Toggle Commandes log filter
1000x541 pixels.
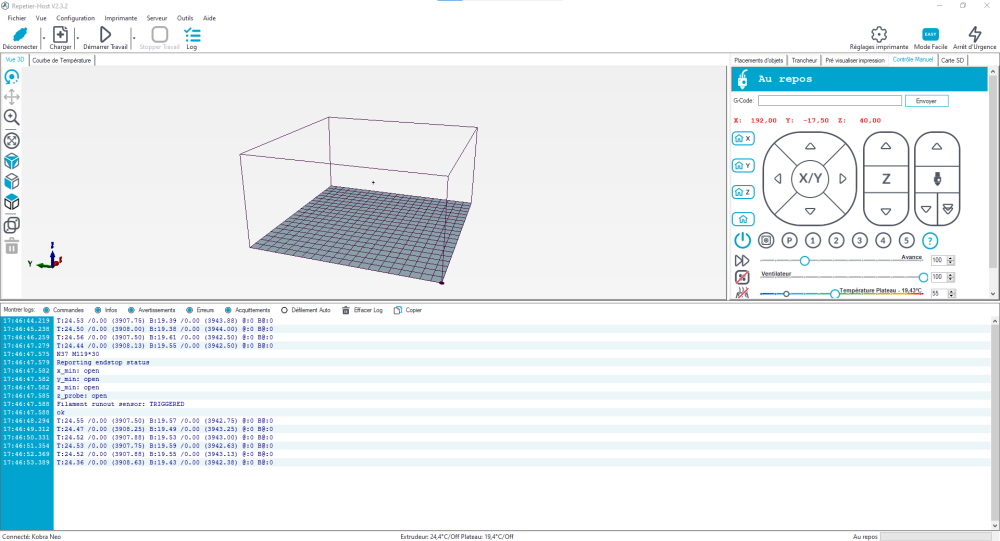click(46, 310)
